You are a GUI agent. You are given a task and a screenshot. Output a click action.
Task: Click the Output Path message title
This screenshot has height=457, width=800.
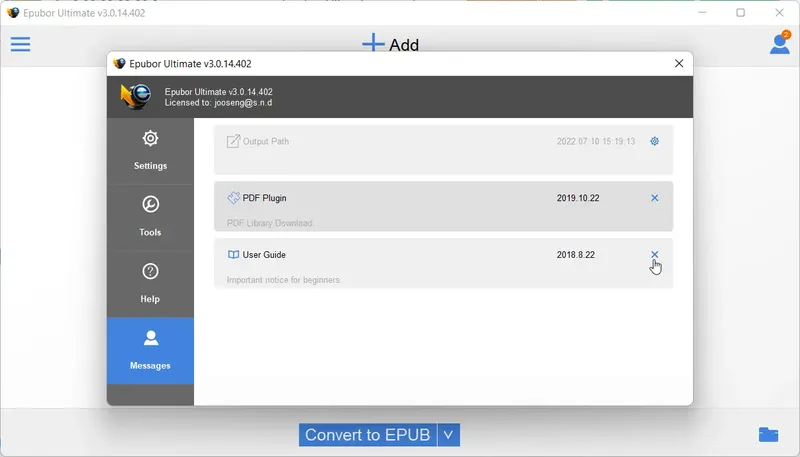(266, 141)
